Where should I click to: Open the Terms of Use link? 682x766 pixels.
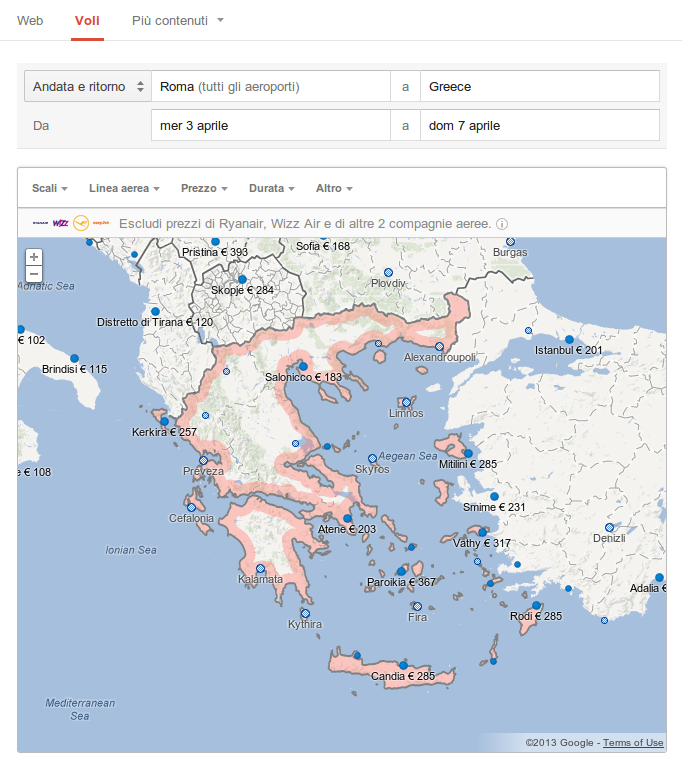[x=633, y=742]
